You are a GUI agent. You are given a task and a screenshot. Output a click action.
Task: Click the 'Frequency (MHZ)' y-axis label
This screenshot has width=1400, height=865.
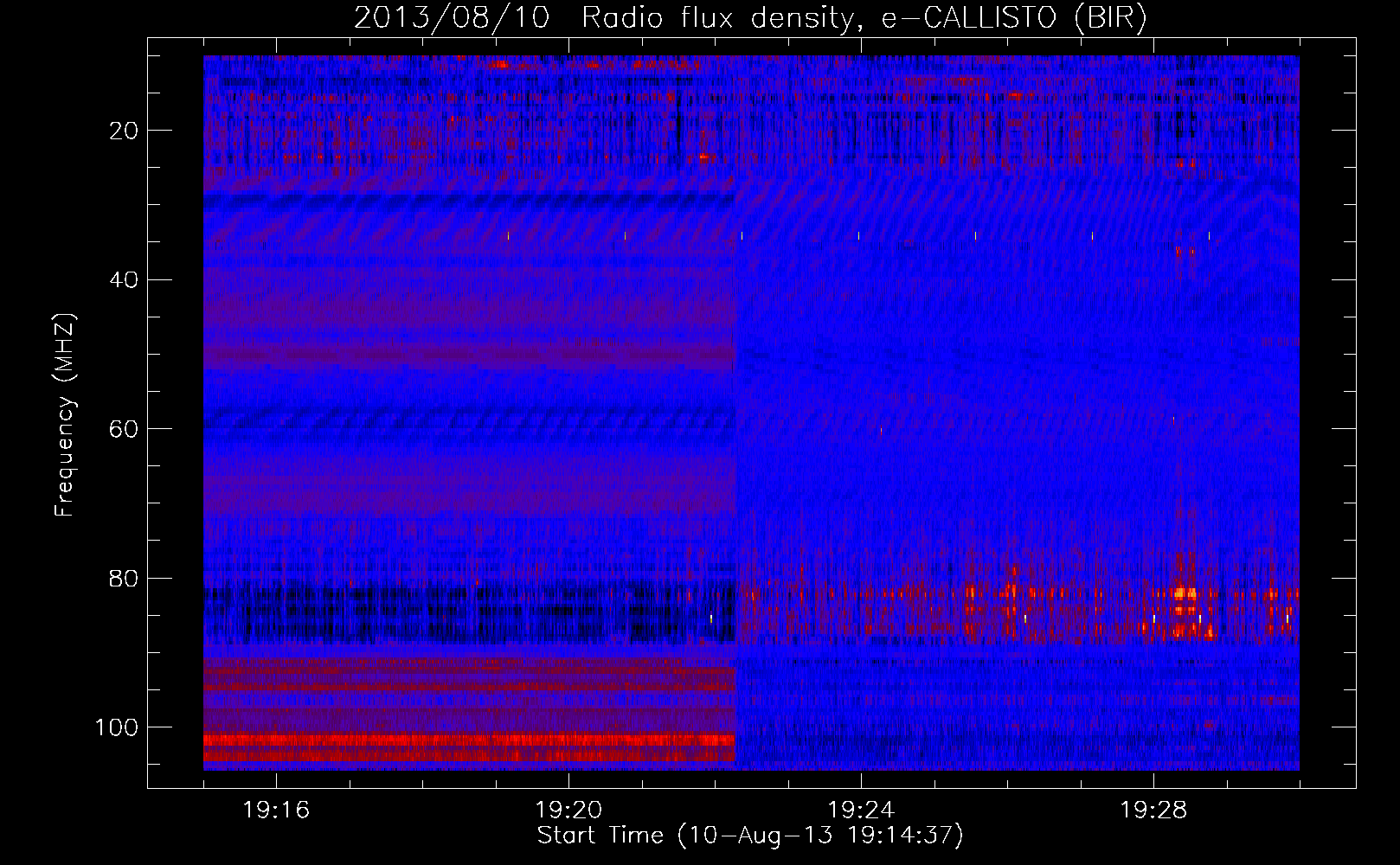(65, 414)
